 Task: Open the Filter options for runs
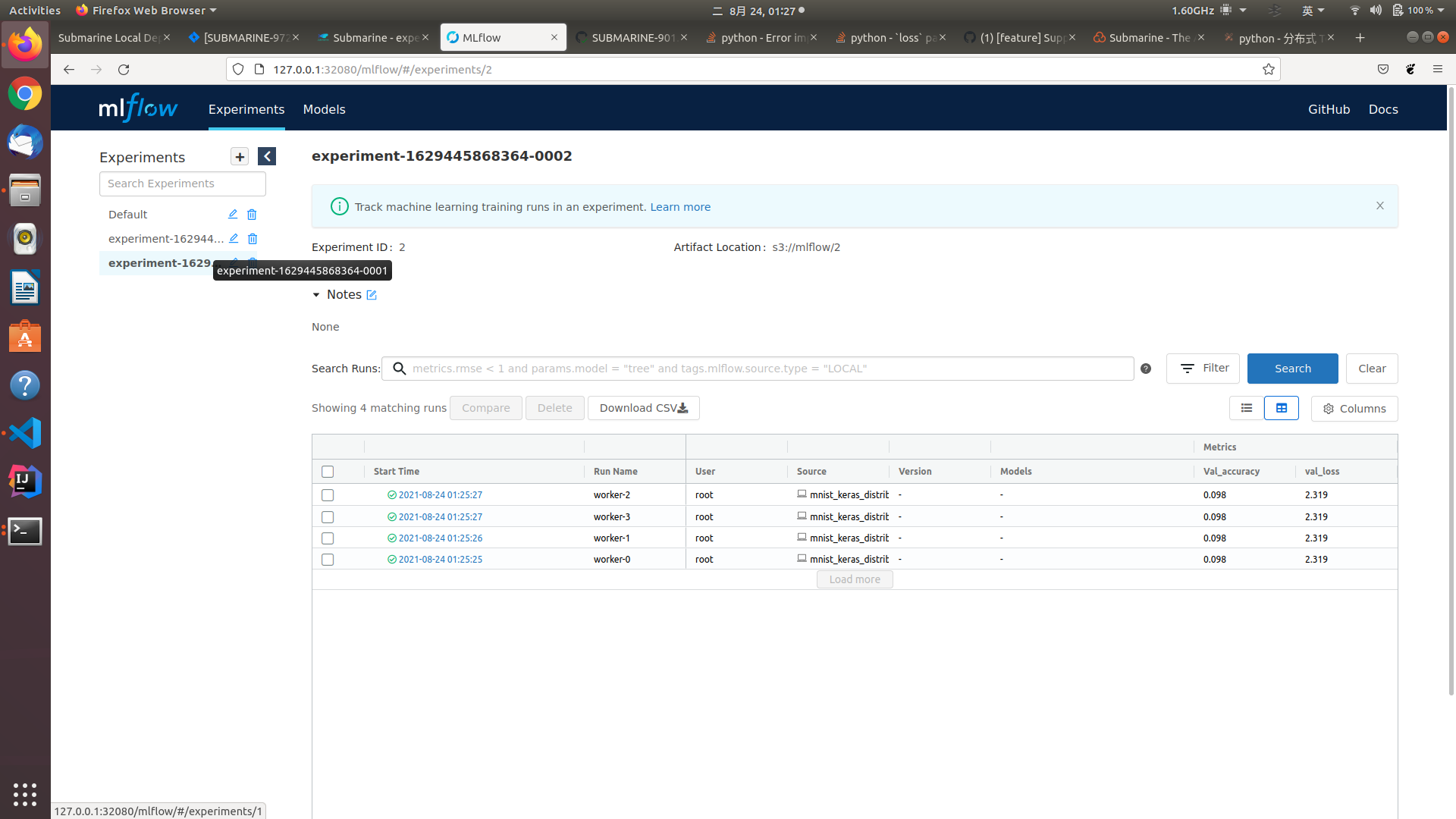click(1203, 369)
